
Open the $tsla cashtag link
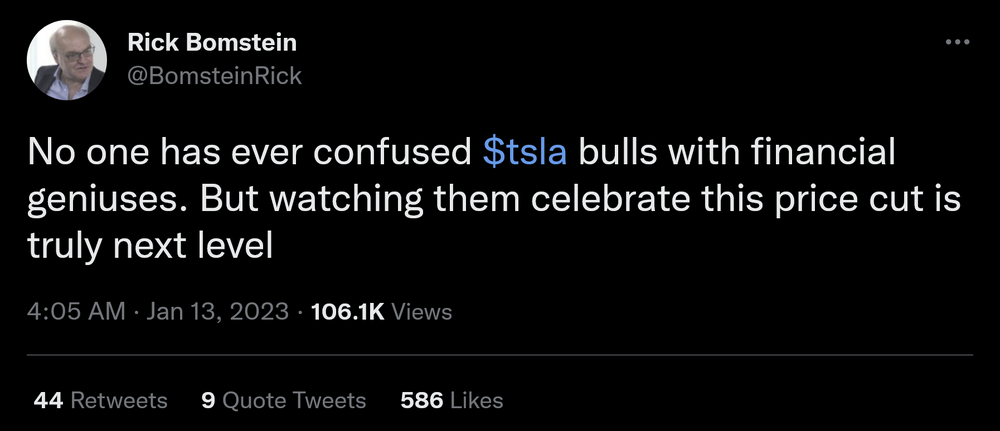click(x=525, y=153)
